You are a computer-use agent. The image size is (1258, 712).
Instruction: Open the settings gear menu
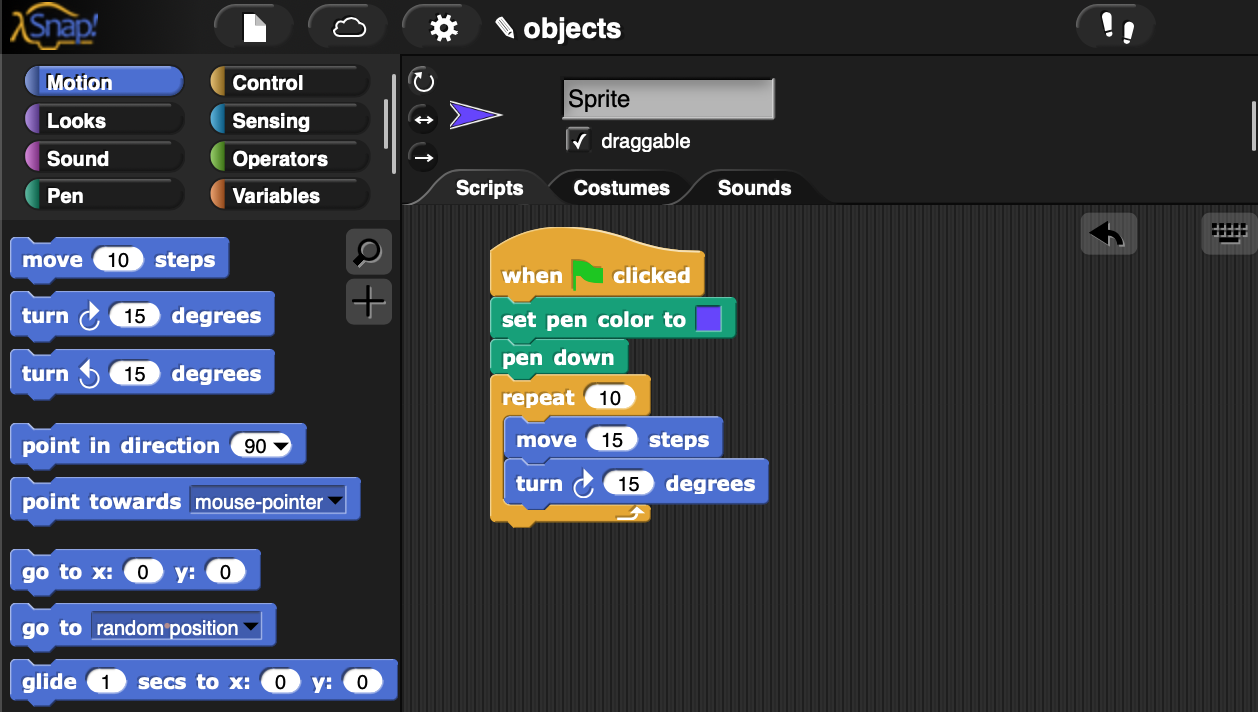pos(442,27)
